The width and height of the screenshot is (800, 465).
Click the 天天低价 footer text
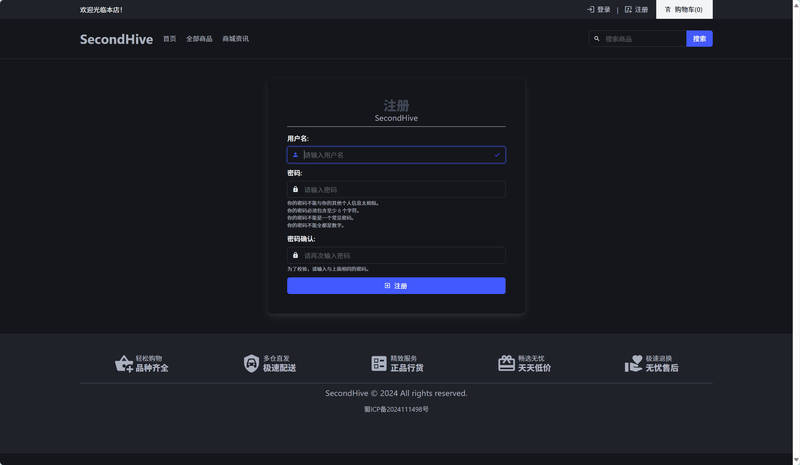(535, 368)
